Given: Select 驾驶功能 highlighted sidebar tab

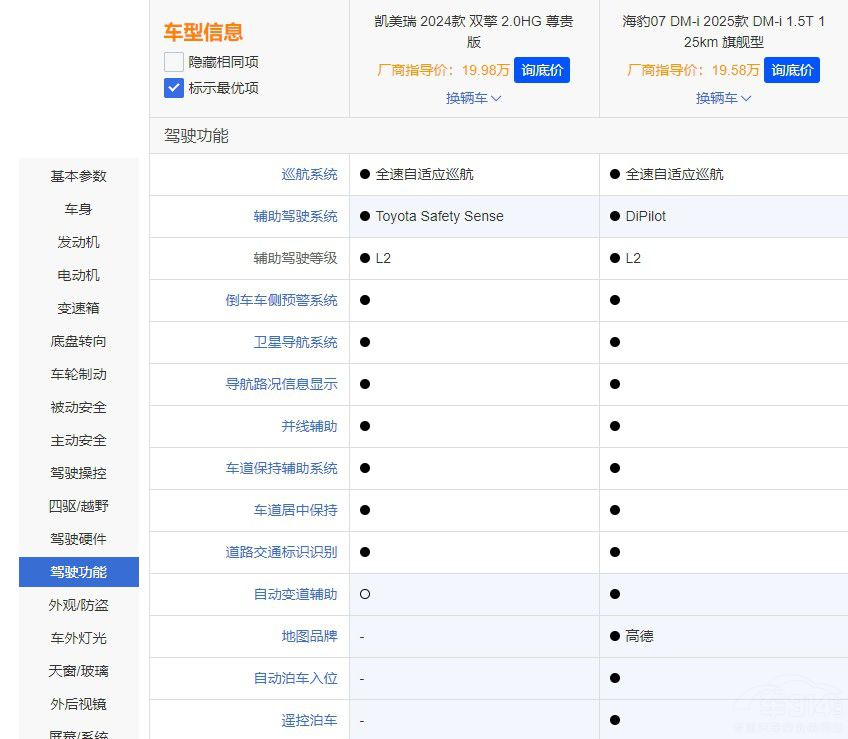Looking at the screenshot, I should (79, 572).
